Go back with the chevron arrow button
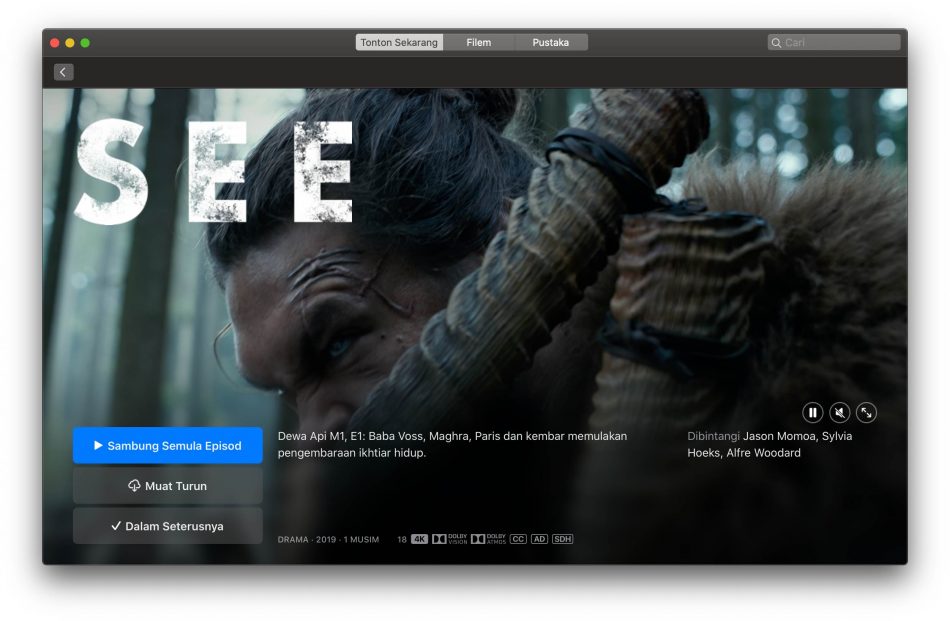Screen dimensions: 950x621 [x=63, y=72]
